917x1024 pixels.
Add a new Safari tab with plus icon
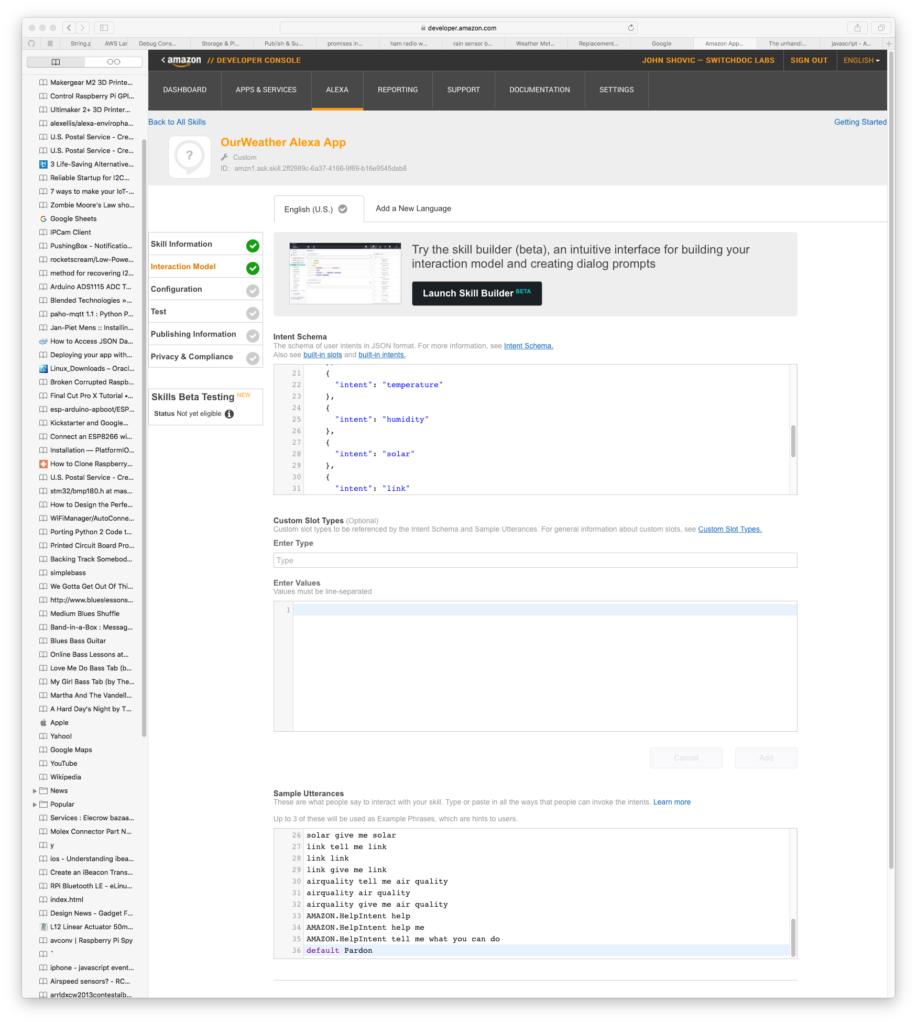click(888, 44)
